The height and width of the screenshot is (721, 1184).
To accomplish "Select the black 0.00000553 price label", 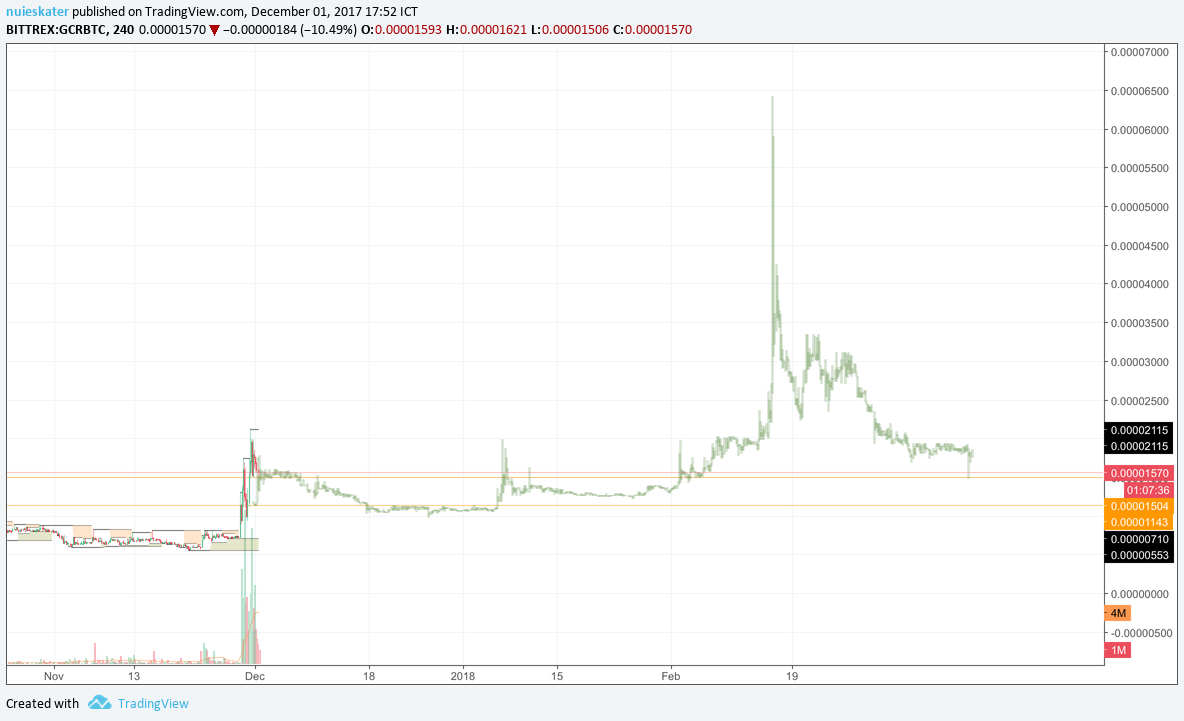I will click(x=1139, y=555).
